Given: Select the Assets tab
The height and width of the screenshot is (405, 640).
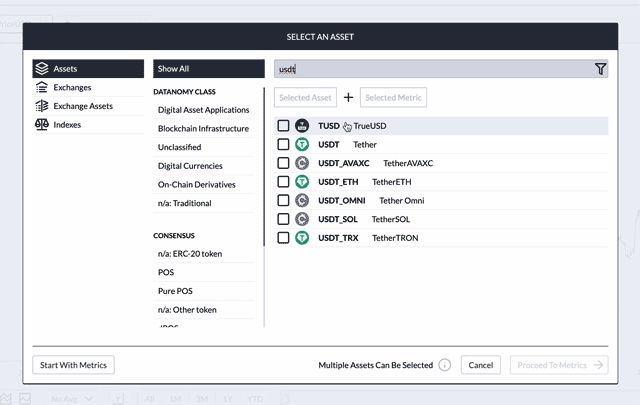Looking at the screenshot, I should 88,69.
